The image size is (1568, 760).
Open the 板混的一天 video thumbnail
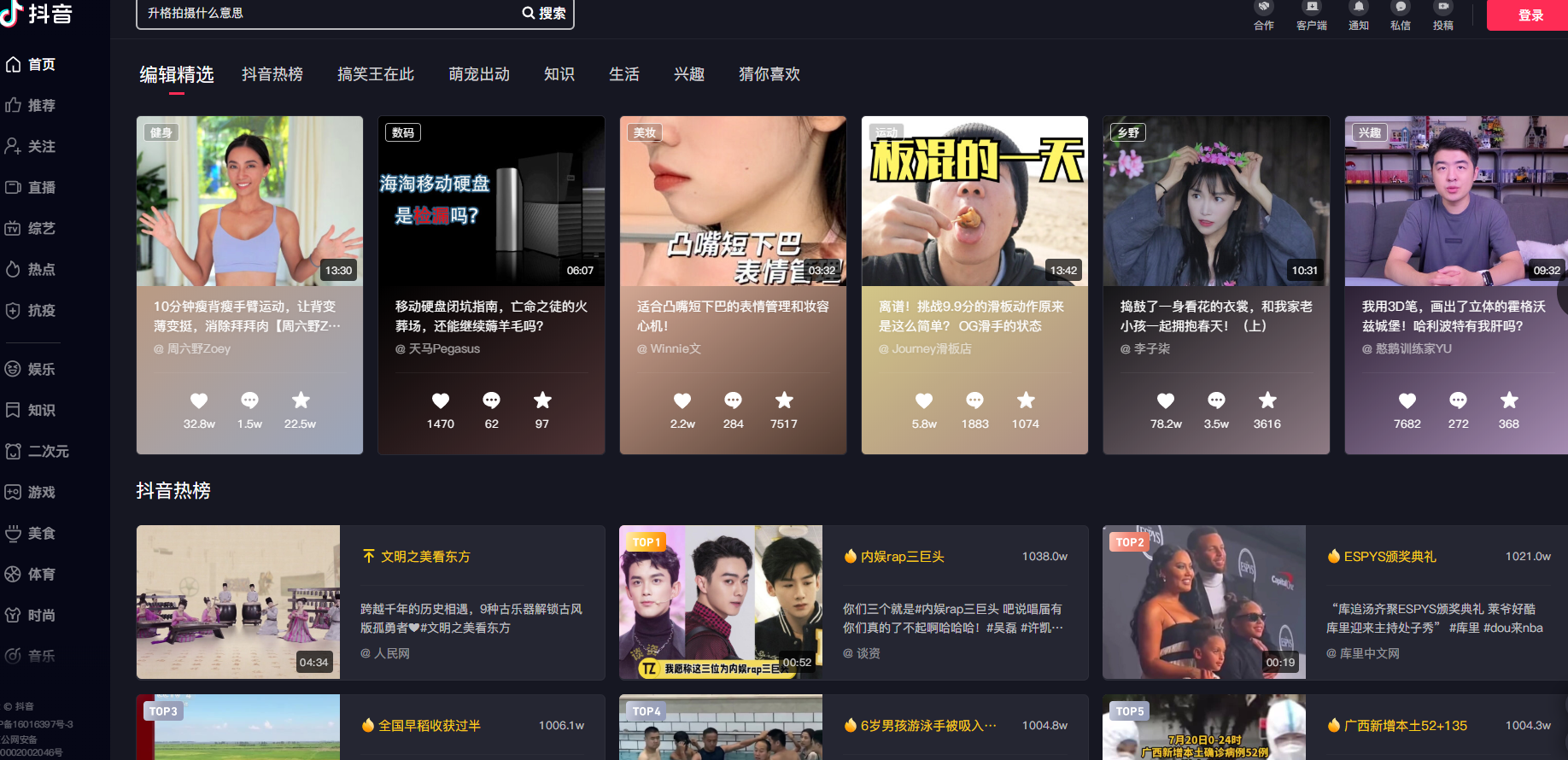tap(974, 201)
